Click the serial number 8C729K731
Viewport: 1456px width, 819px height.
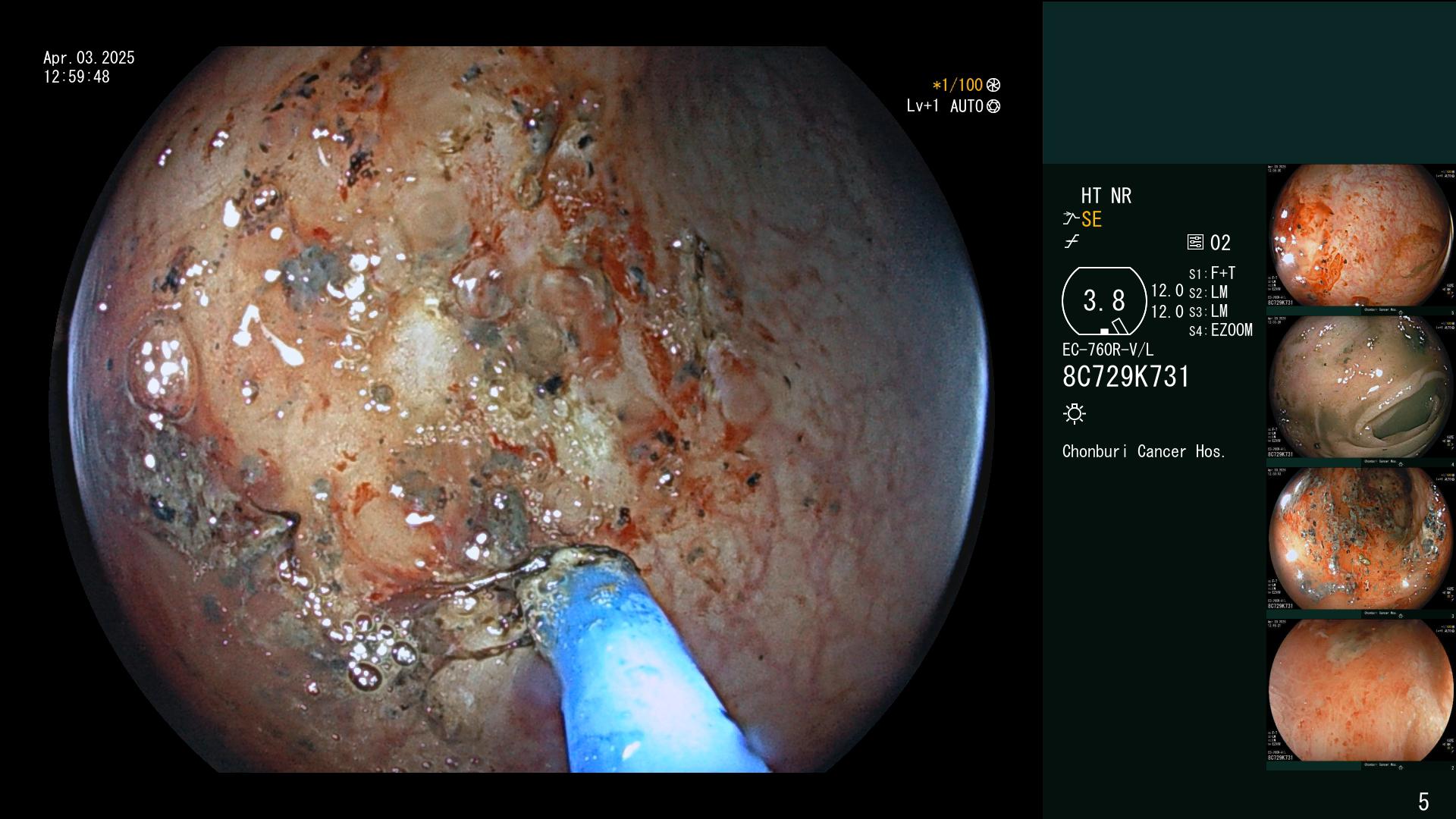click(x=1126, y=376)
